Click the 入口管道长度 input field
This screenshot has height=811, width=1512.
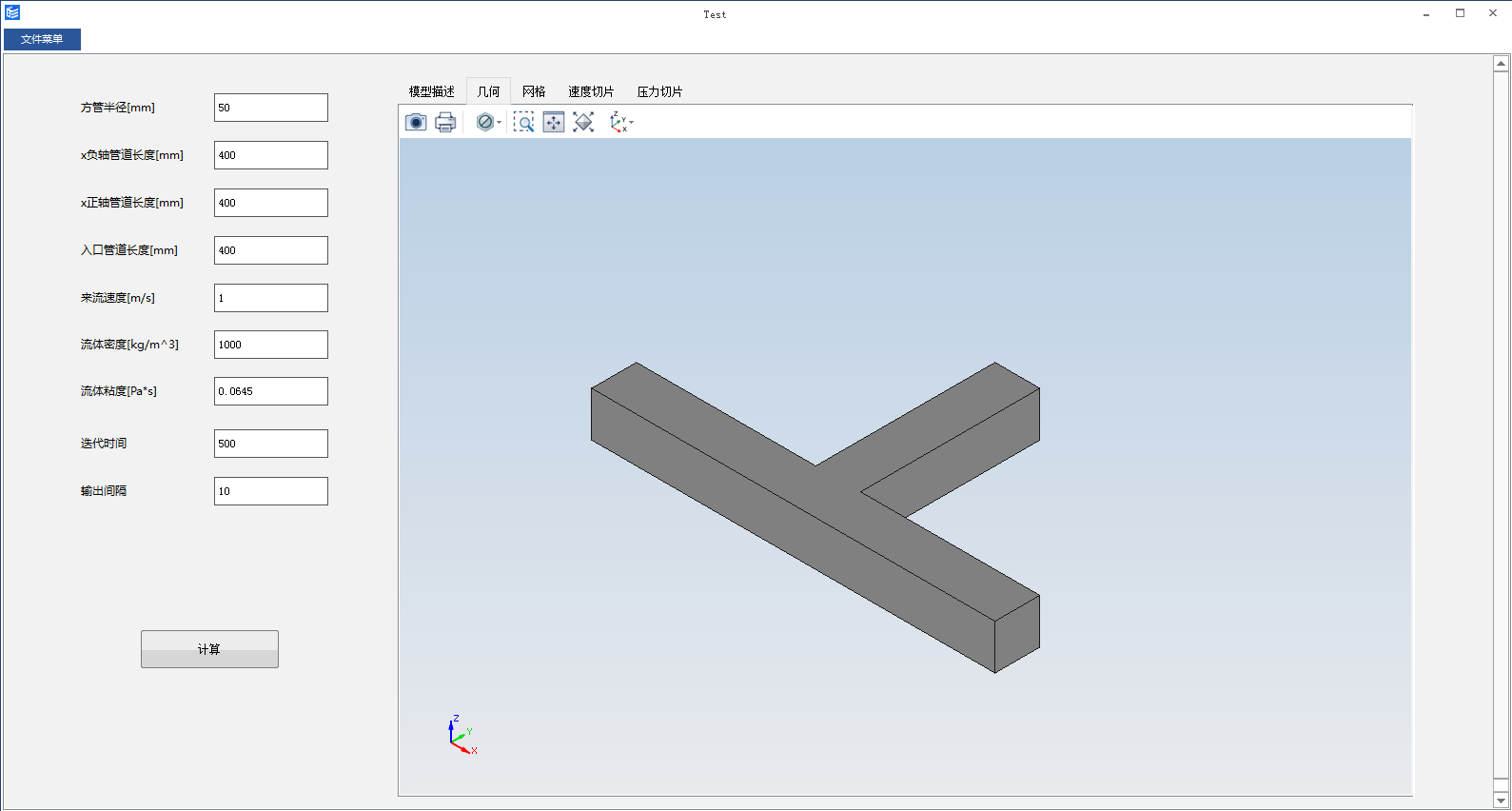271,250
